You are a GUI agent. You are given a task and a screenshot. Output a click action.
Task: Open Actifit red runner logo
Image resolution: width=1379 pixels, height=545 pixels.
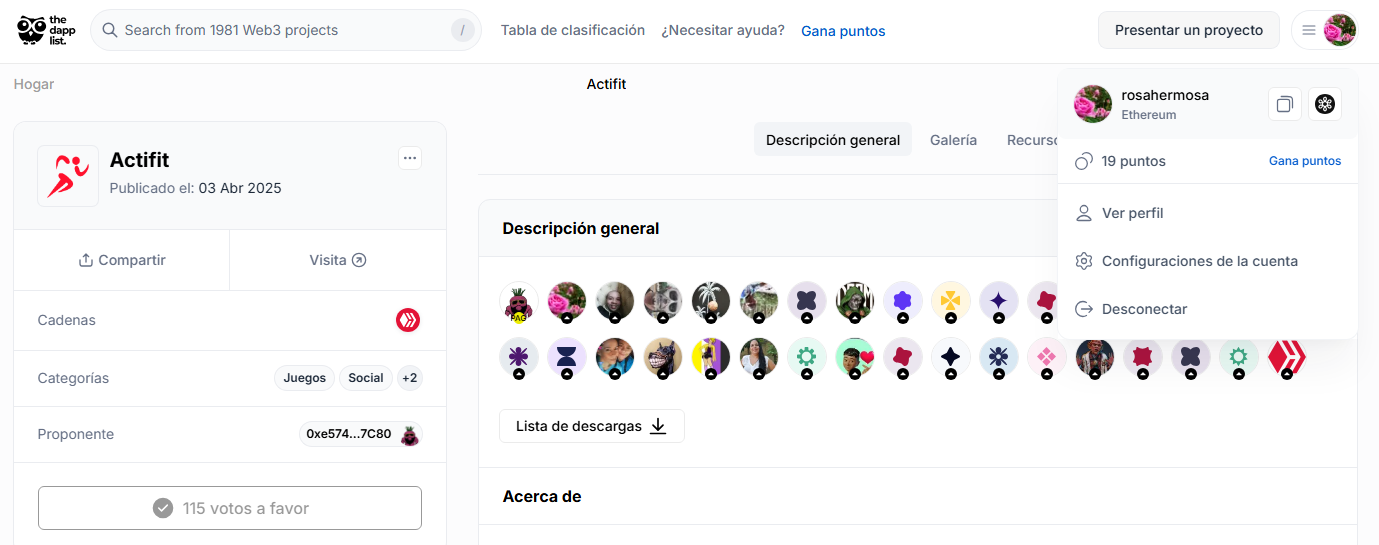coord(68,176)
